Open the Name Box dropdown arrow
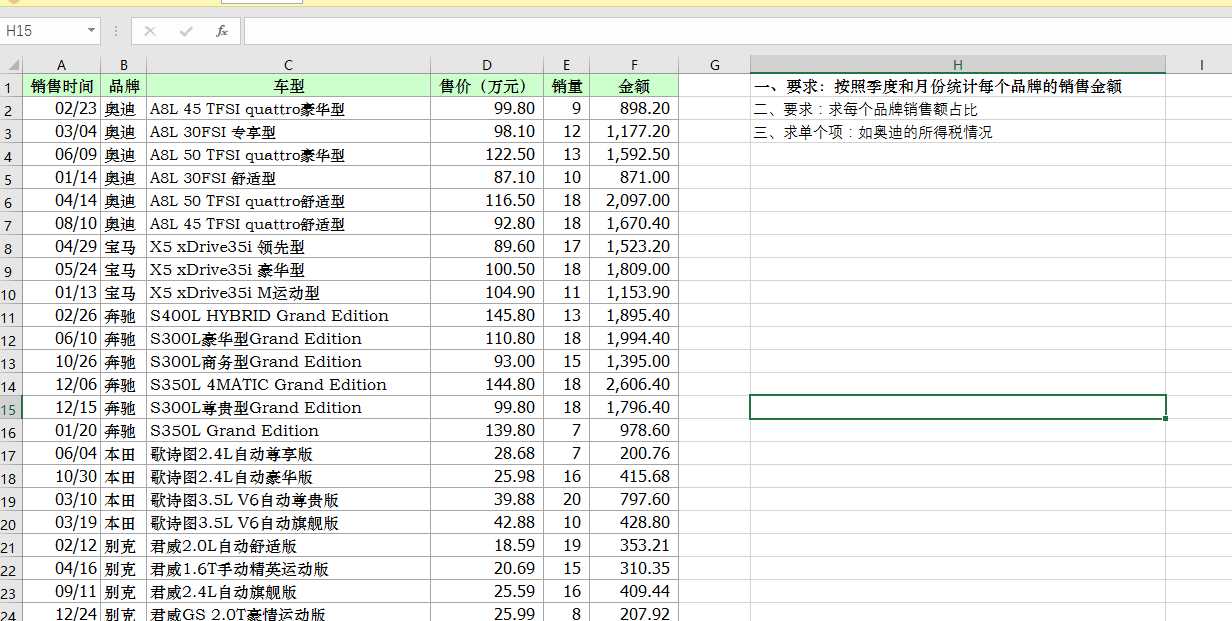Viewport: 1232px width, 621px height. click(x=91, y=31)
